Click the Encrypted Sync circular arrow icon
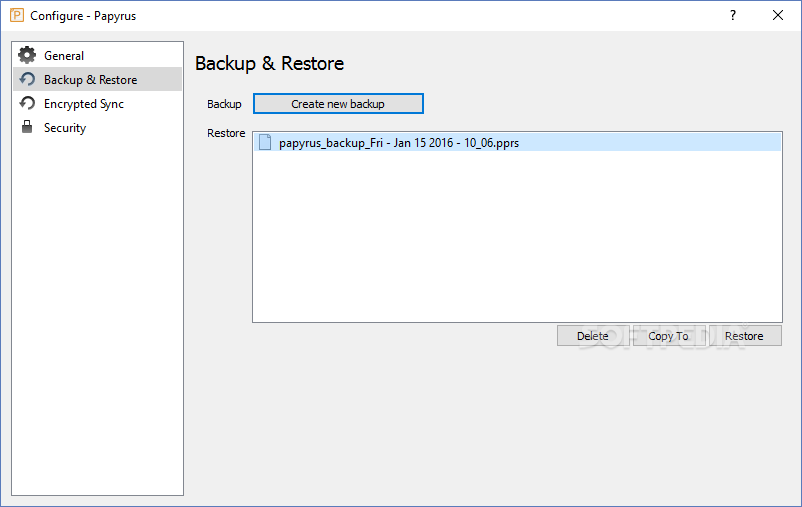The height and width of the screenshot is (507, 802). point(27,103)
